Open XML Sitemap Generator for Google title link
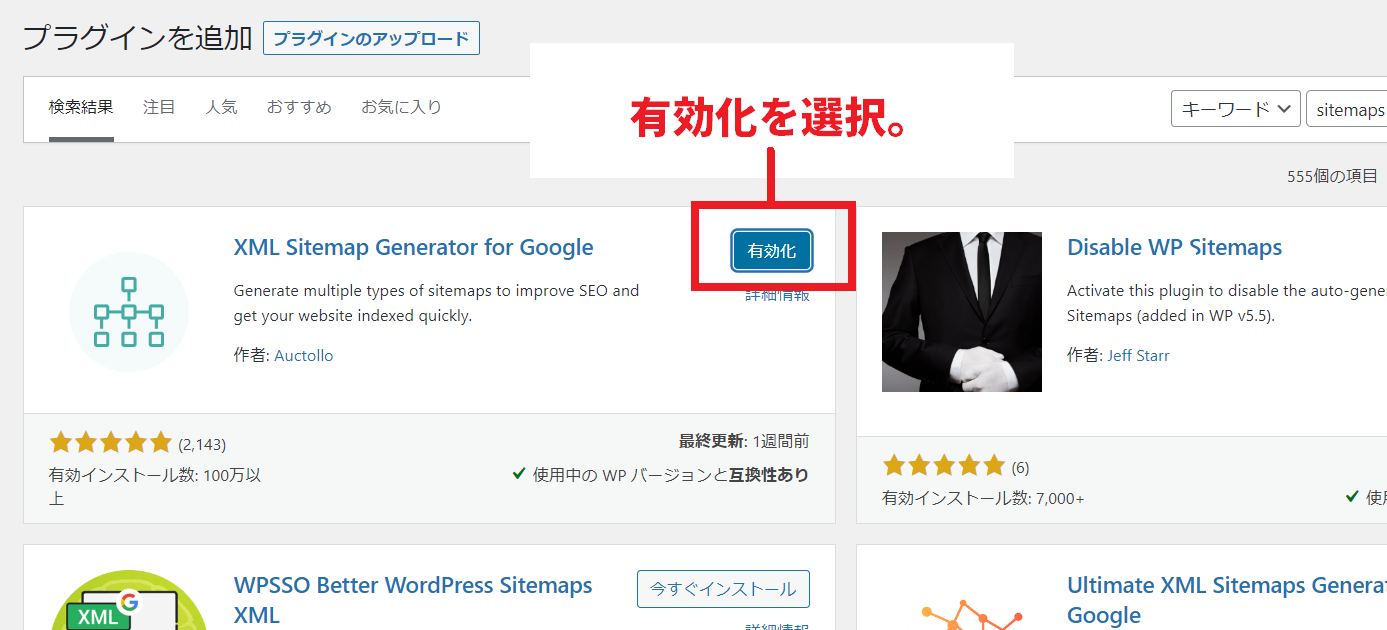Screen dimensions: 1387x630 click(x=413, y=247)
